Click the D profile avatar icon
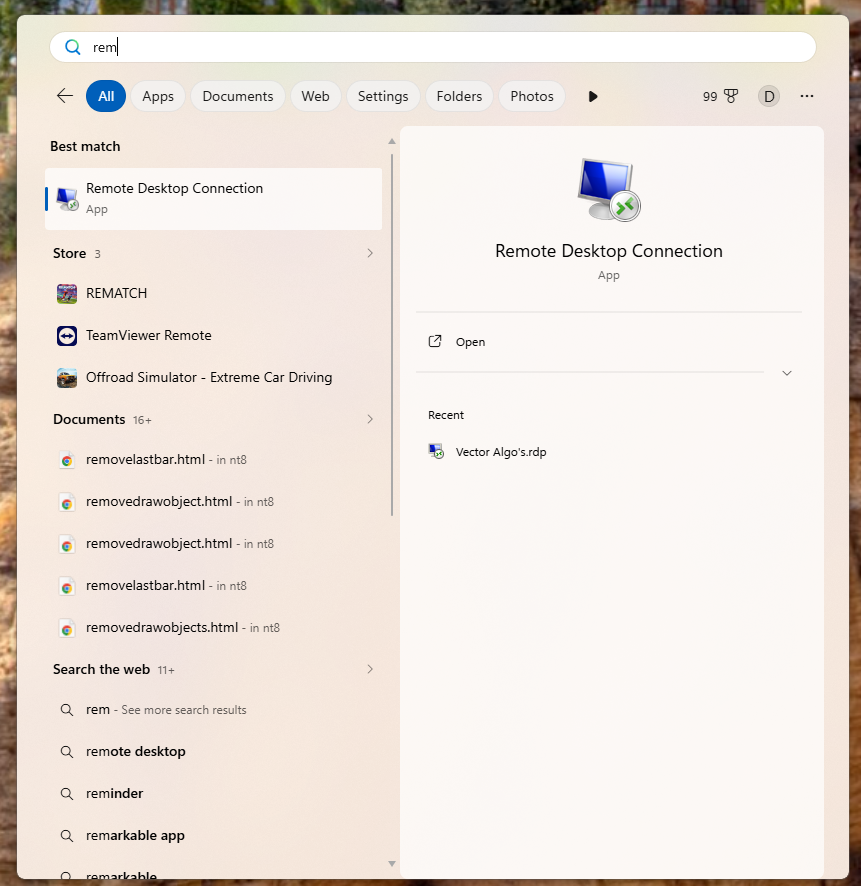The width and height of the screenshot is (861, 886). click(768, 96)
